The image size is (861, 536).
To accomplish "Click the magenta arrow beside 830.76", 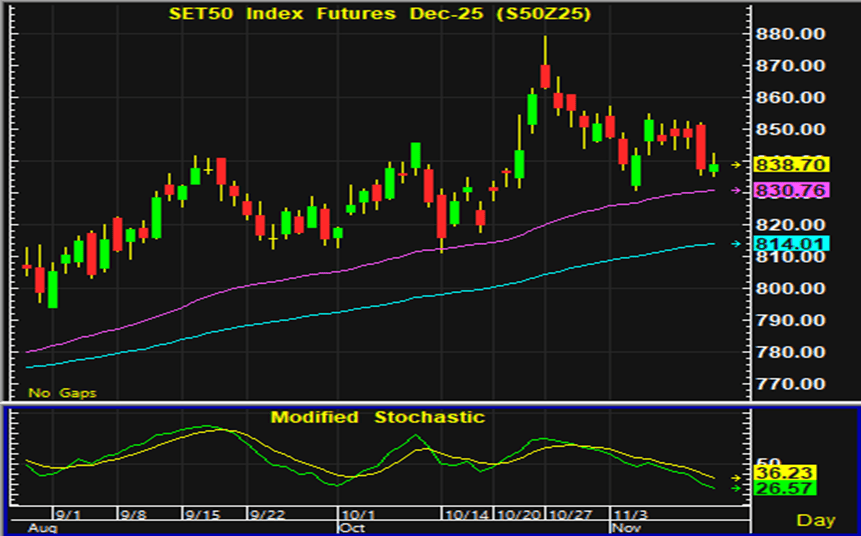I will pos(738,190).
